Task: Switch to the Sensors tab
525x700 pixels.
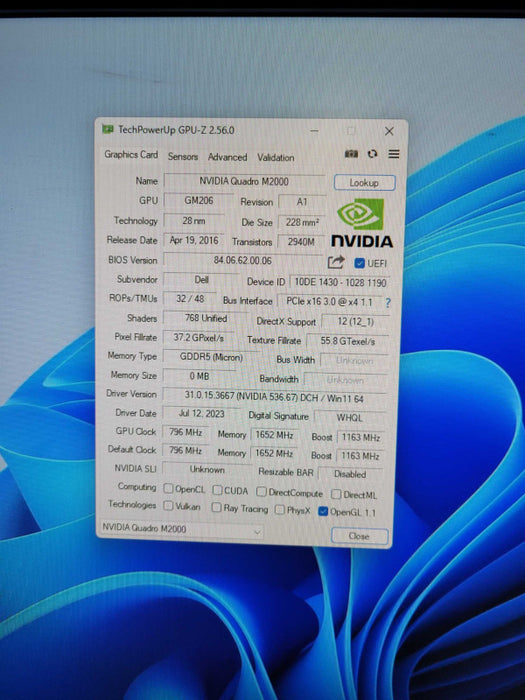Action: click(183, 156)
